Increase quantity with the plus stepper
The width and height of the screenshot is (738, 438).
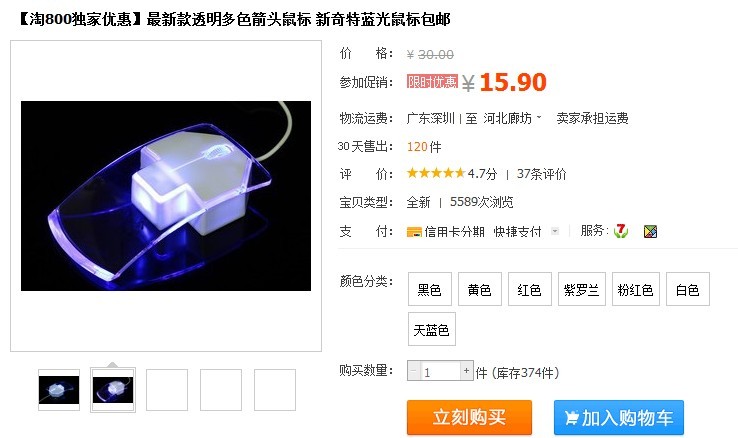coord(466,371)
